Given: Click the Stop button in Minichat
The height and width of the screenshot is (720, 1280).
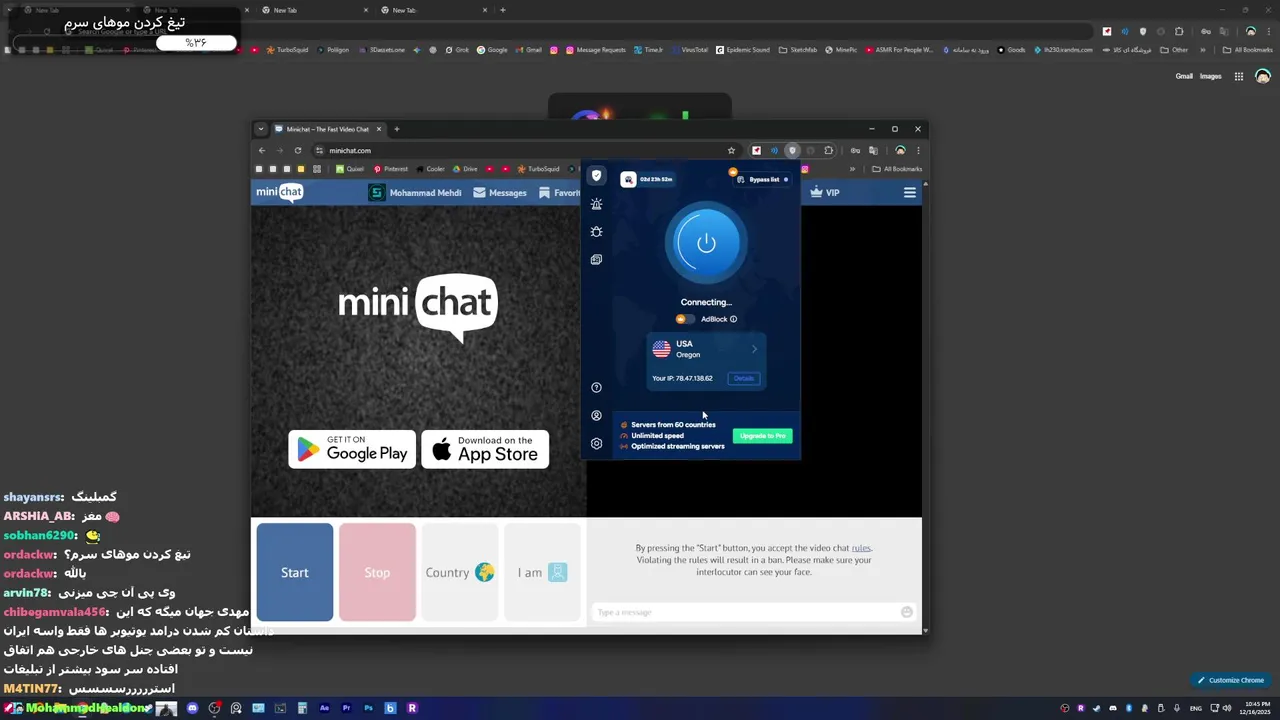Looking at the screenshot, I should [x=377, y=572].
